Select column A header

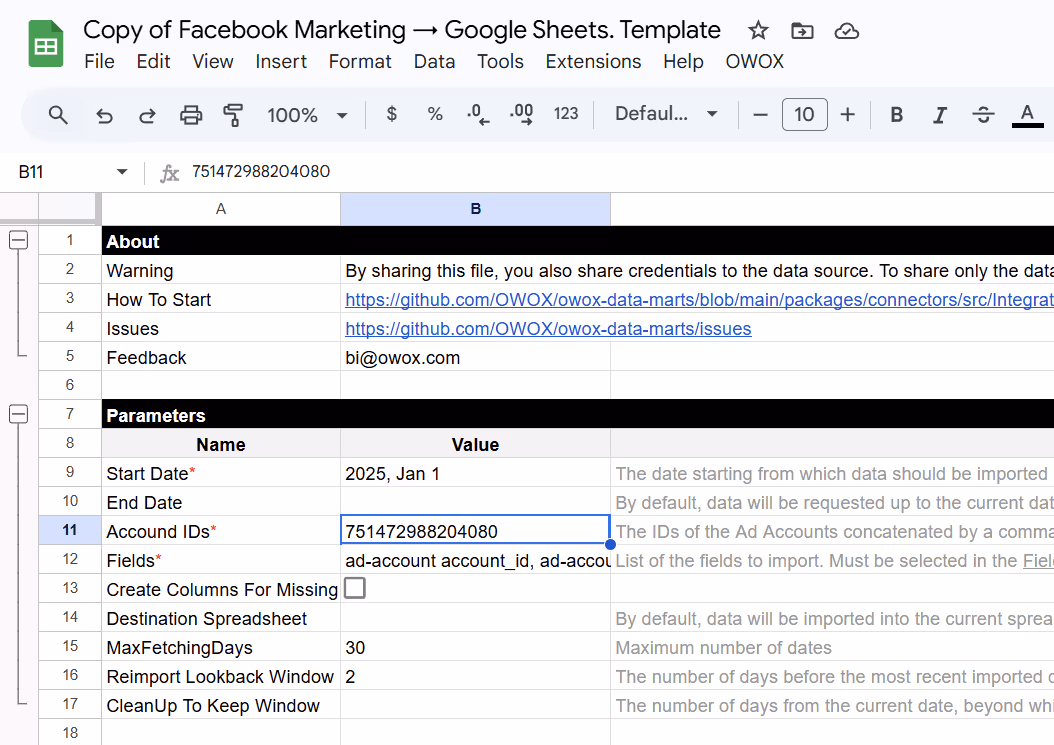pos(220,209)
